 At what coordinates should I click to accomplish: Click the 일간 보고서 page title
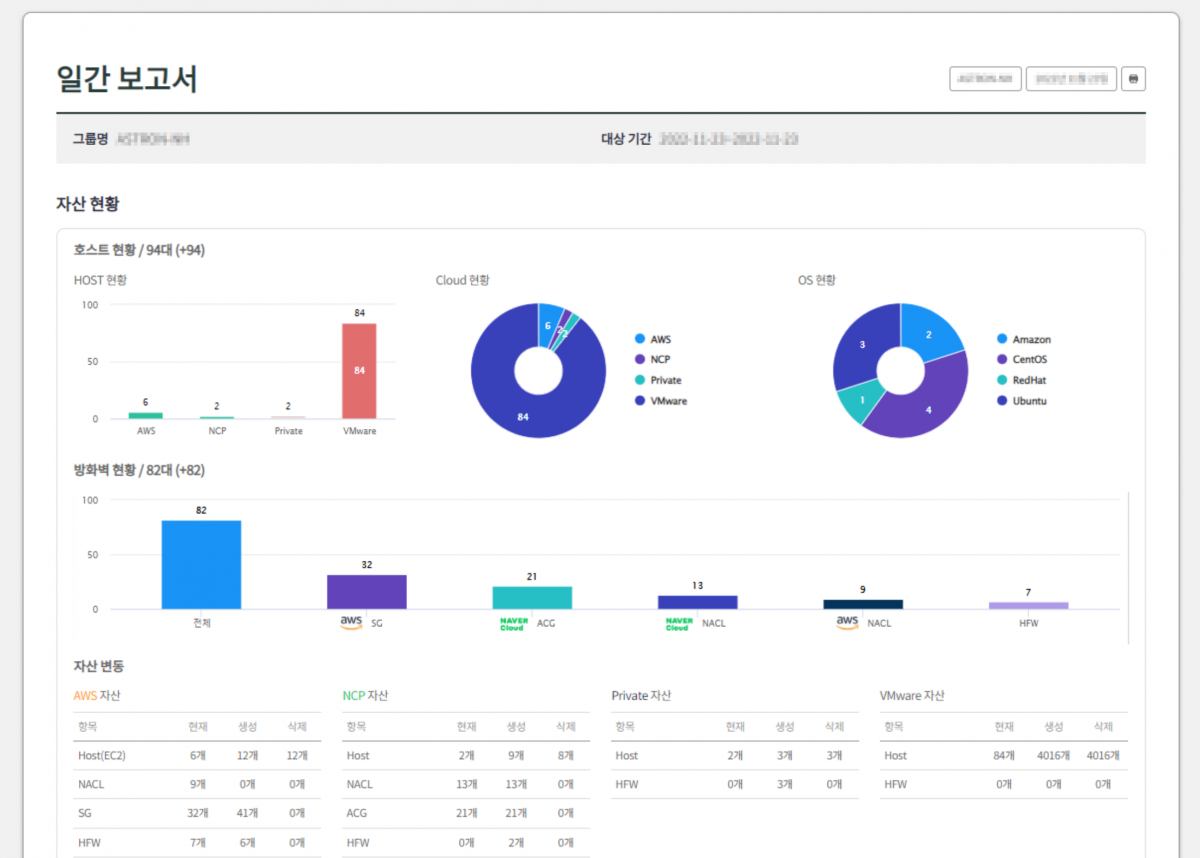tap(127, 79)
